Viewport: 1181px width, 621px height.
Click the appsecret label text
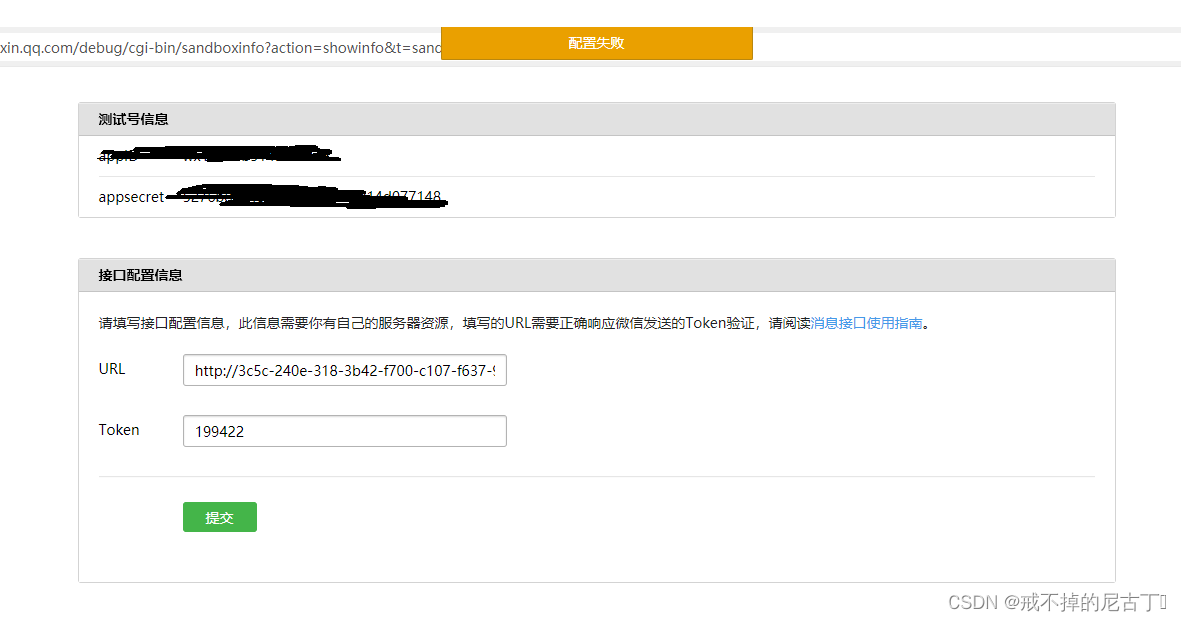[x=131, y=197]
